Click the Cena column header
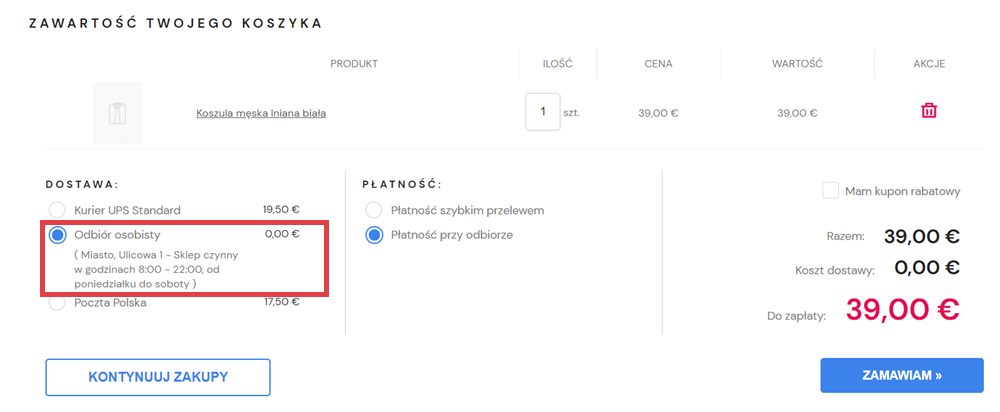The image size is (1000, 412). (x=658, y=64)
